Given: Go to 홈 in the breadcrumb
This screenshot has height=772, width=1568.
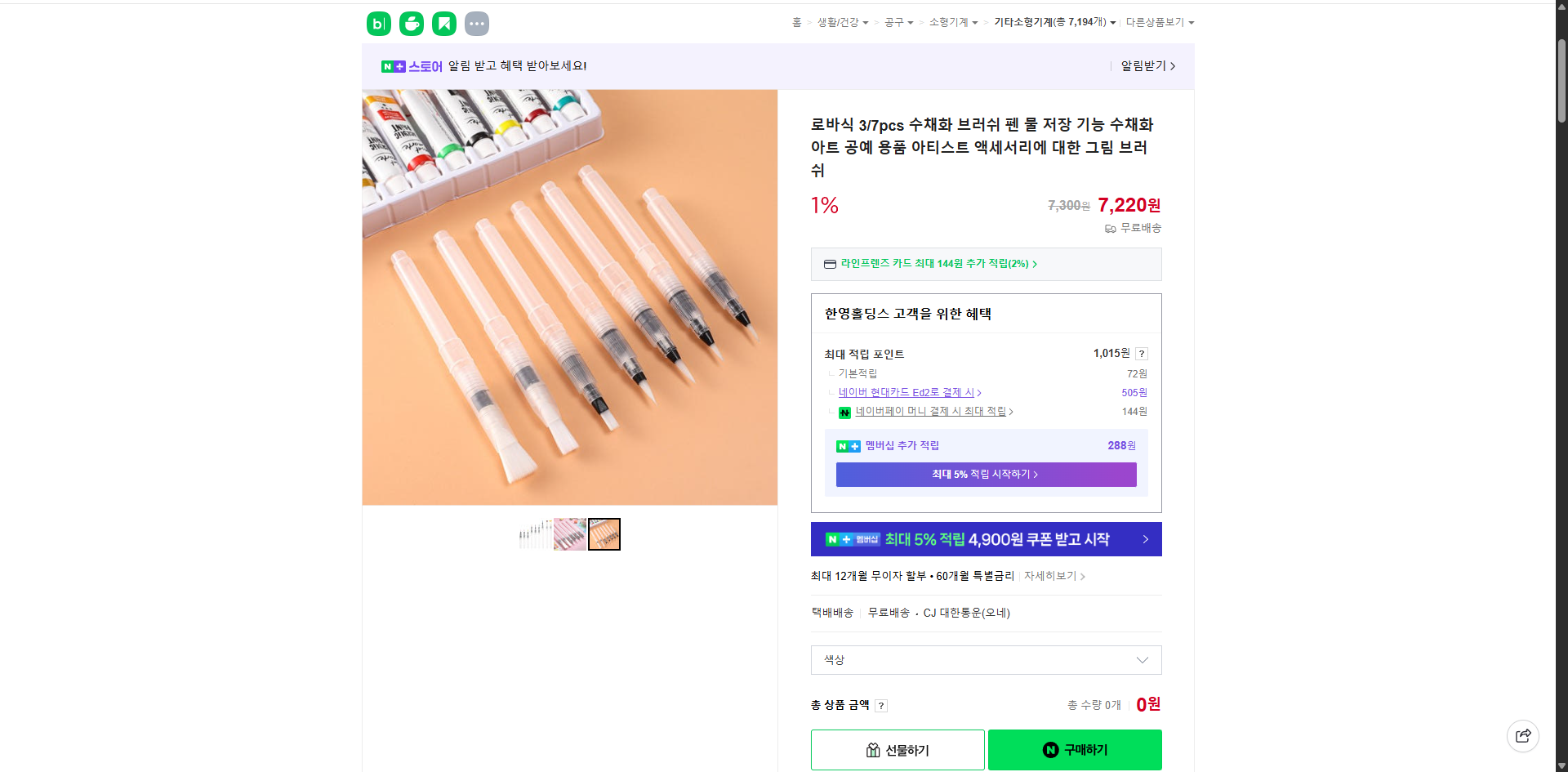Looking at the screenshot, I should [x=796, y=23].
